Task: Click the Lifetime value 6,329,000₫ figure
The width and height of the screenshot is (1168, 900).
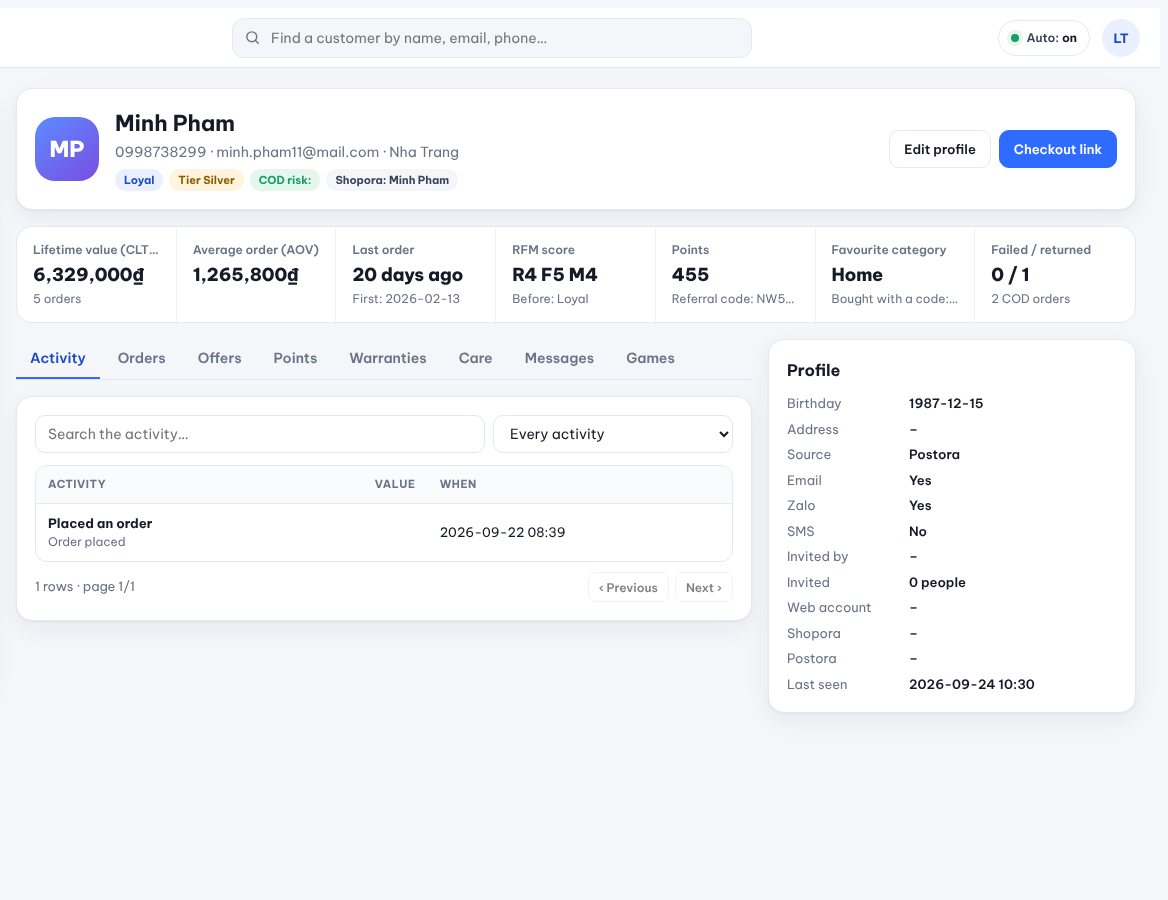Action: point(89,275)
